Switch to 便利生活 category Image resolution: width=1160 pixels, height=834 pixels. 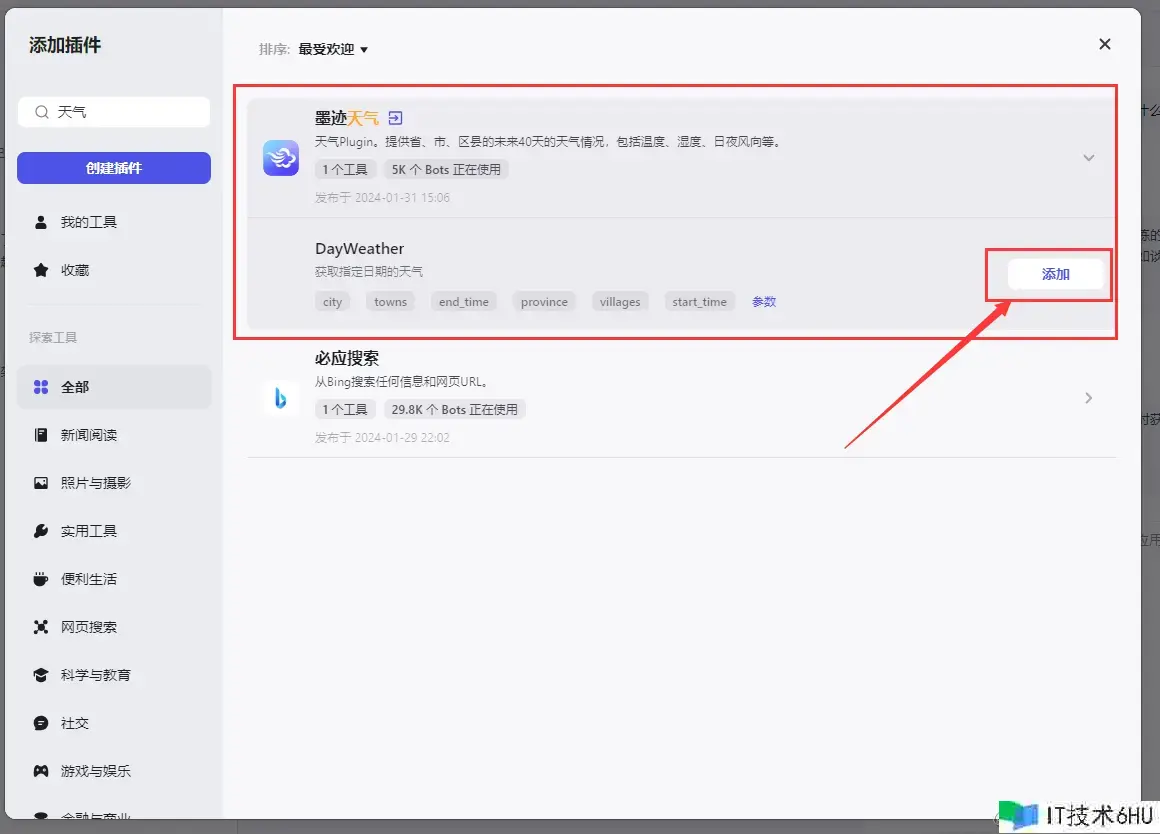point(88,579)
